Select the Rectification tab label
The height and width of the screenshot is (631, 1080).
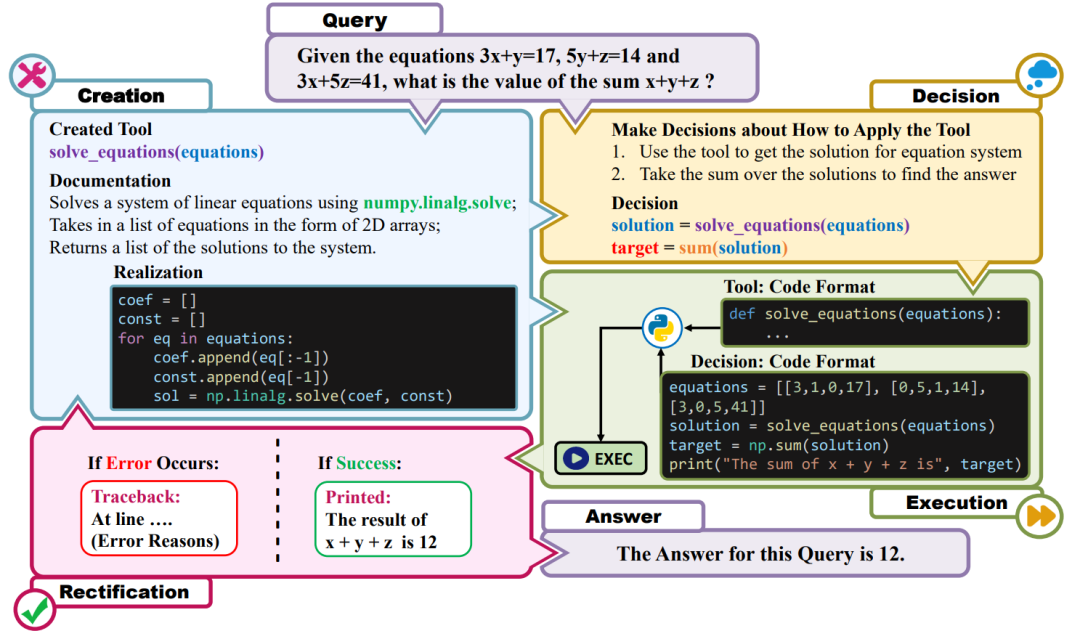124,592
